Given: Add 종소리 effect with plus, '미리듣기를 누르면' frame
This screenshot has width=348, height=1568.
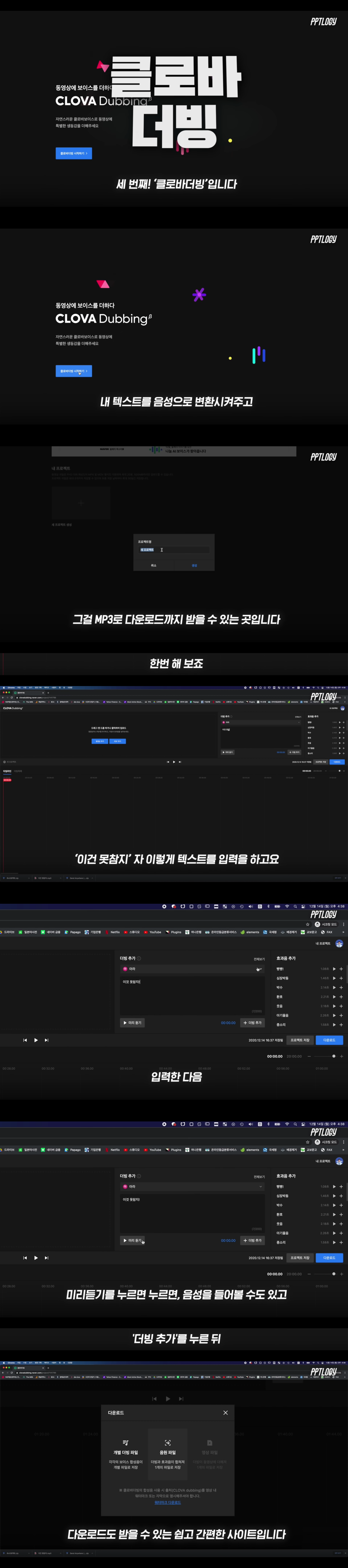Looking at the screenshot, I should tap(341, 1242).
